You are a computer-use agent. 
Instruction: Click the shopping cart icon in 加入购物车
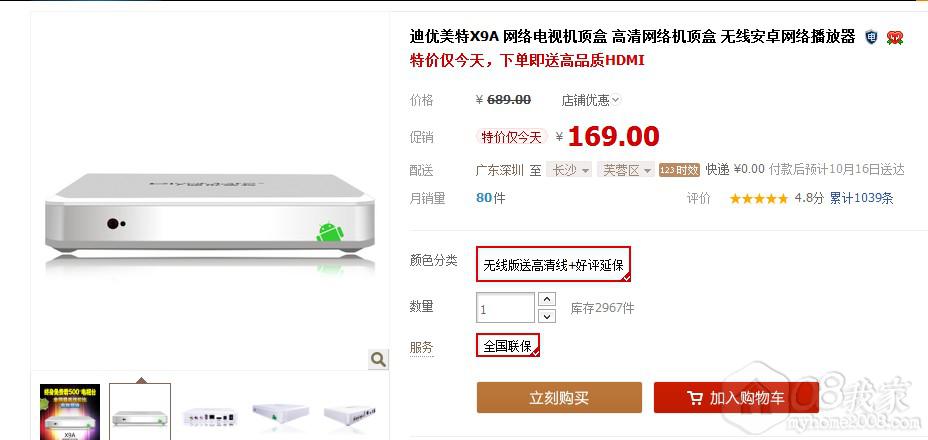[695, 397]
